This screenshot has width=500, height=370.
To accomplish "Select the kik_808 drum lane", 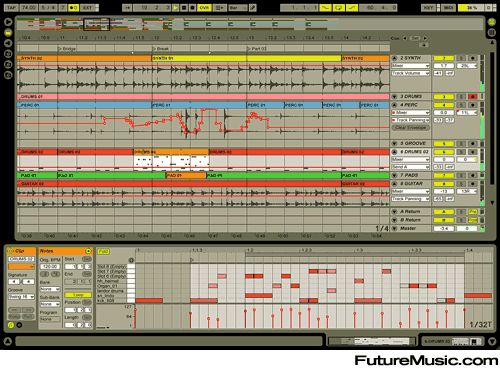I will (x=116, y=301).
